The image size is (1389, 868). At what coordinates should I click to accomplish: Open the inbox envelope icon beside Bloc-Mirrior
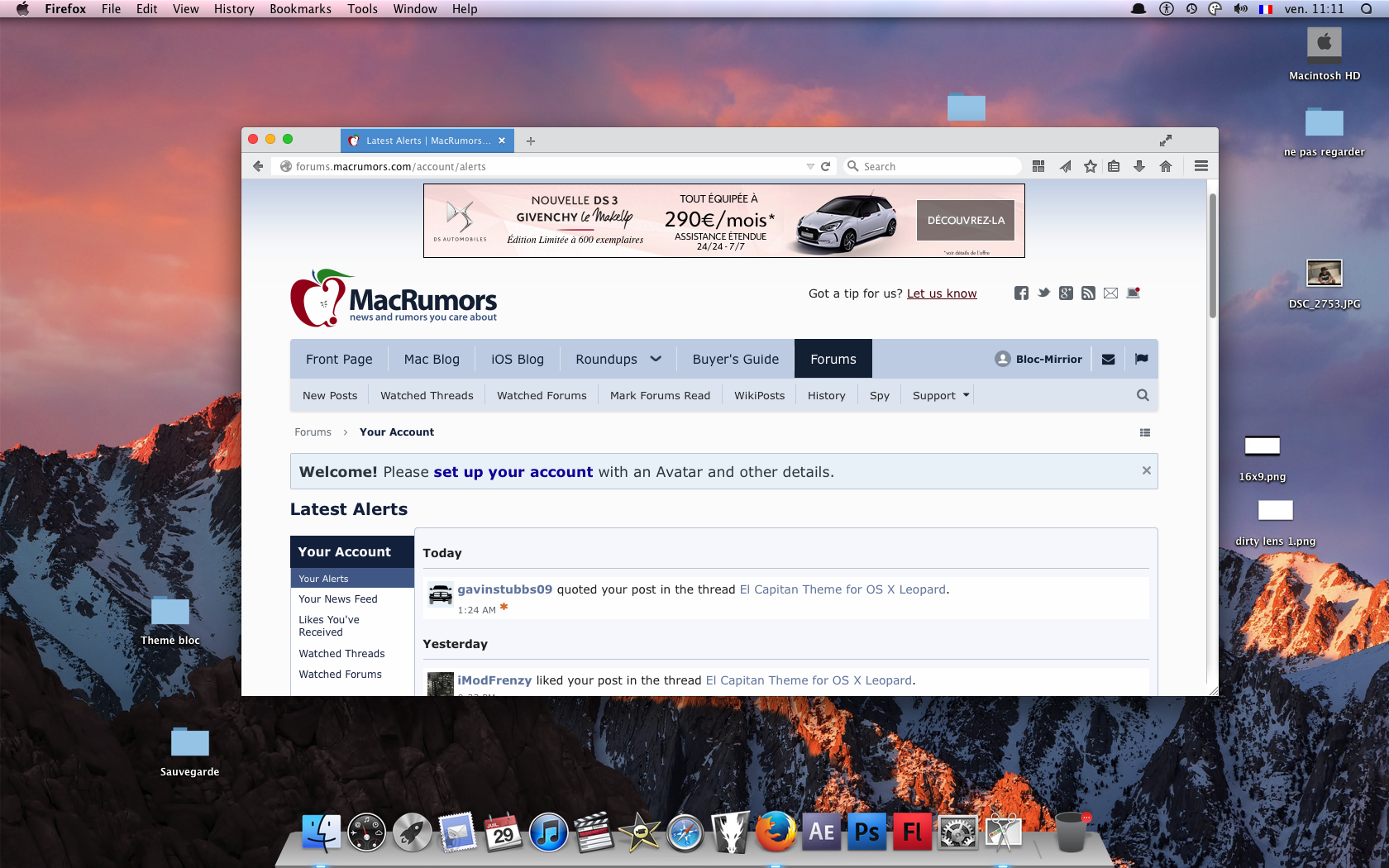(x=1109, y=359)
